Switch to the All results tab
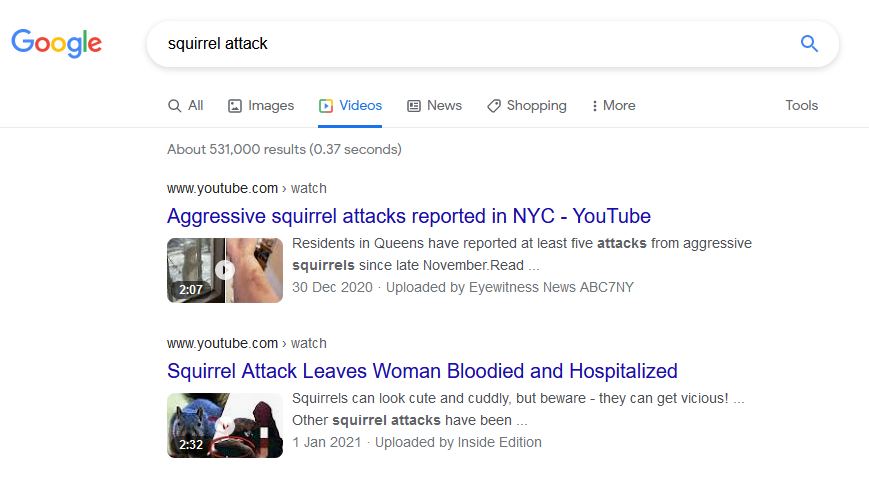The image size is (869, 483). [186, 105]
